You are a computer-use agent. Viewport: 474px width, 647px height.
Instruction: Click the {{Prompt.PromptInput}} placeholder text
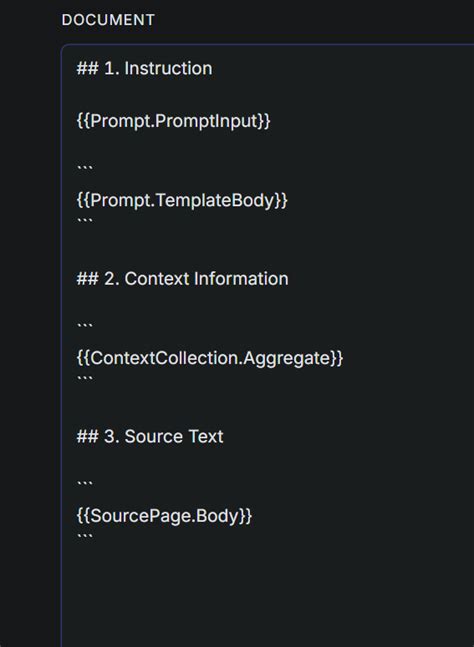(x=173, y=121)
